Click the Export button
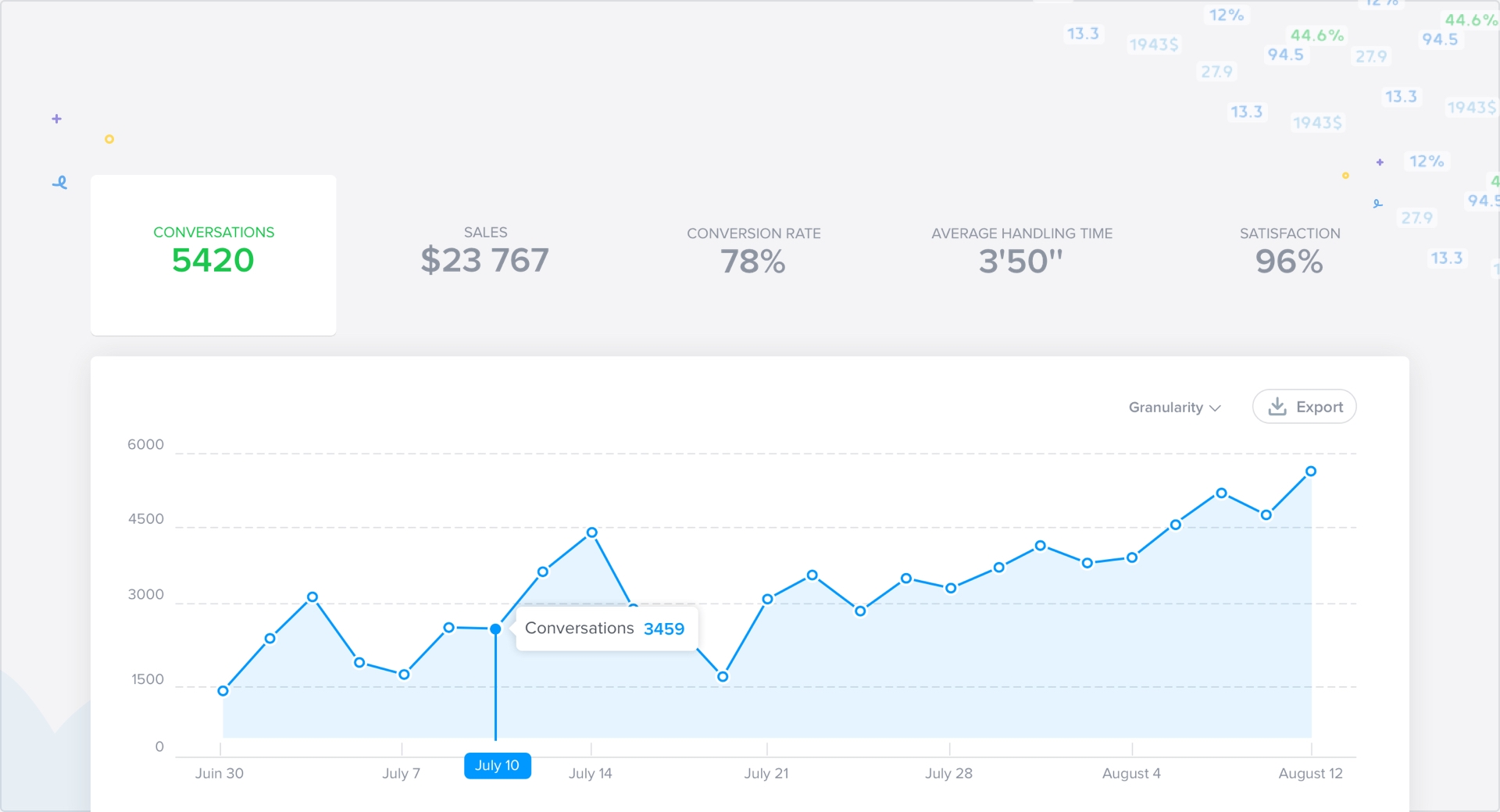Screen dimensions: 1500x812 (x=1304, y=407)
